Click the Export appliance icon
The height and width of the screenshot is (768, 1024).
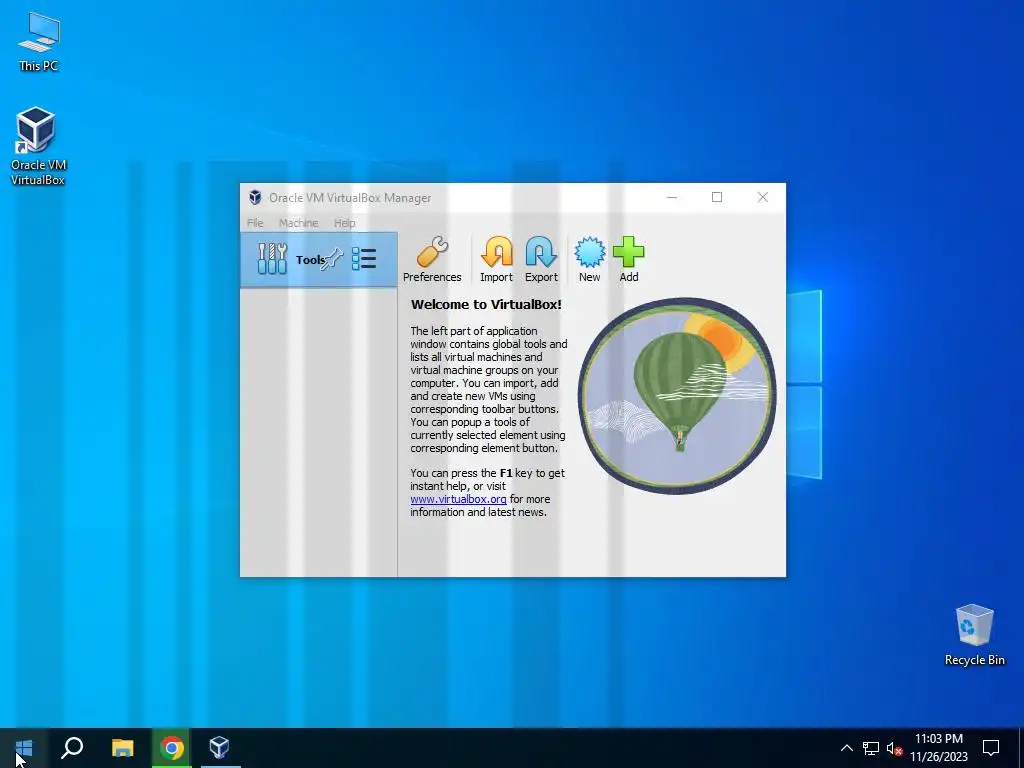(x=541, y=260)
